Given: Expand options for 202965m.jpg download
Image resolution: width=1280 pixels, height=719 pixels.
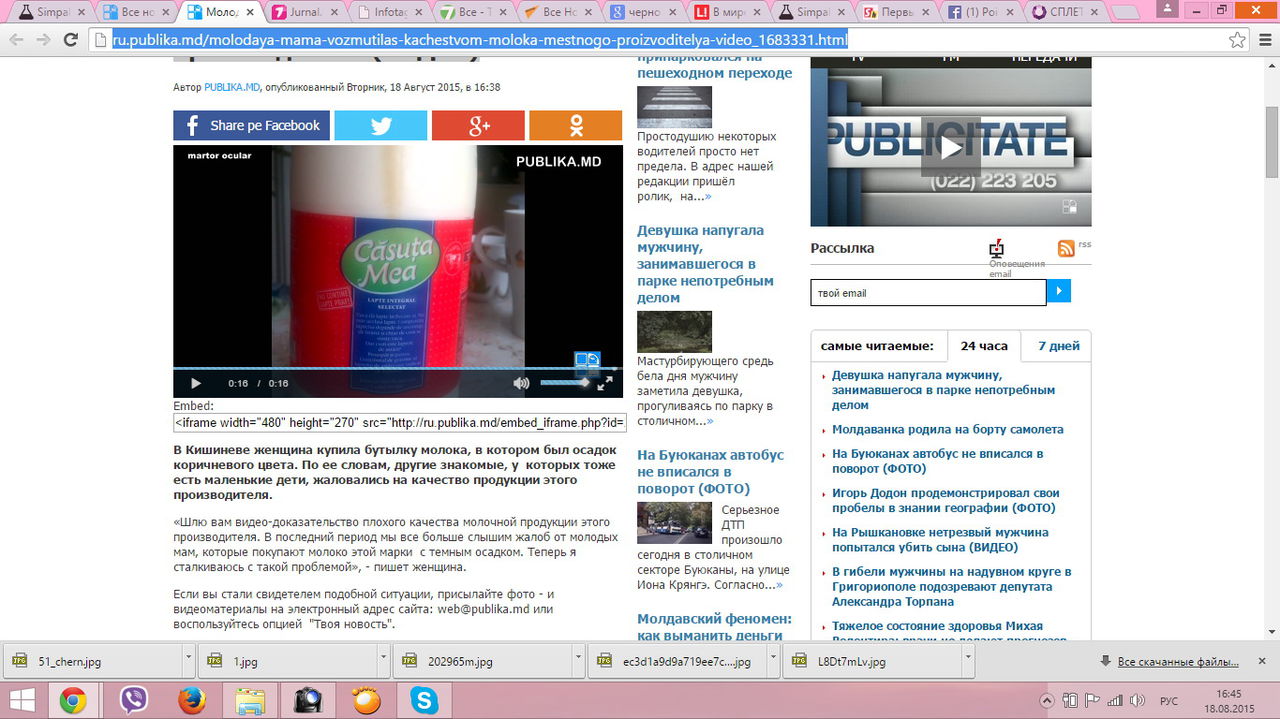Looking at the screenshot, I should coord(579,661).
